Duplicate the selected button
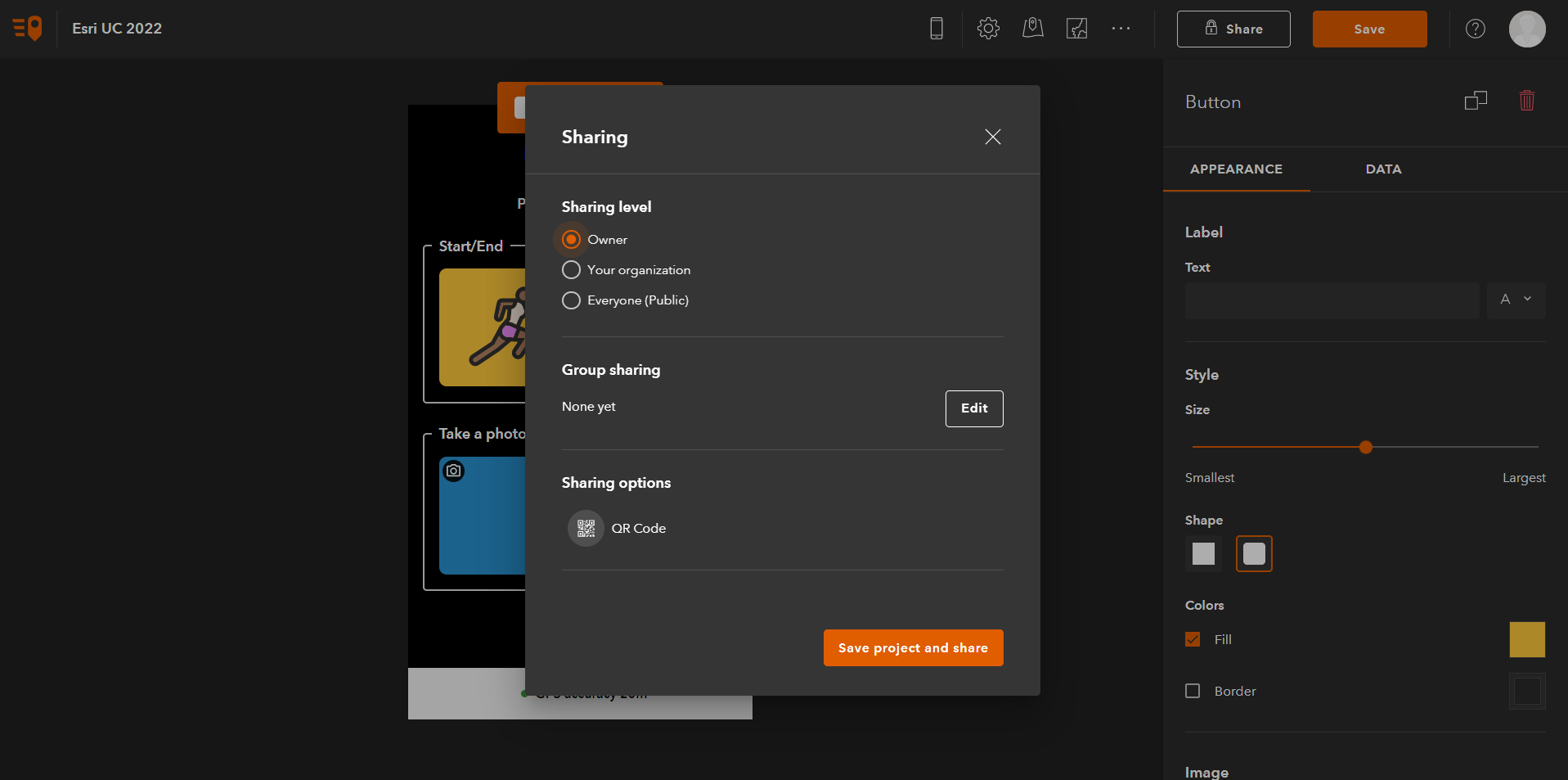The height and width of the screenshot is (780, 1568). coord(1476,101)
